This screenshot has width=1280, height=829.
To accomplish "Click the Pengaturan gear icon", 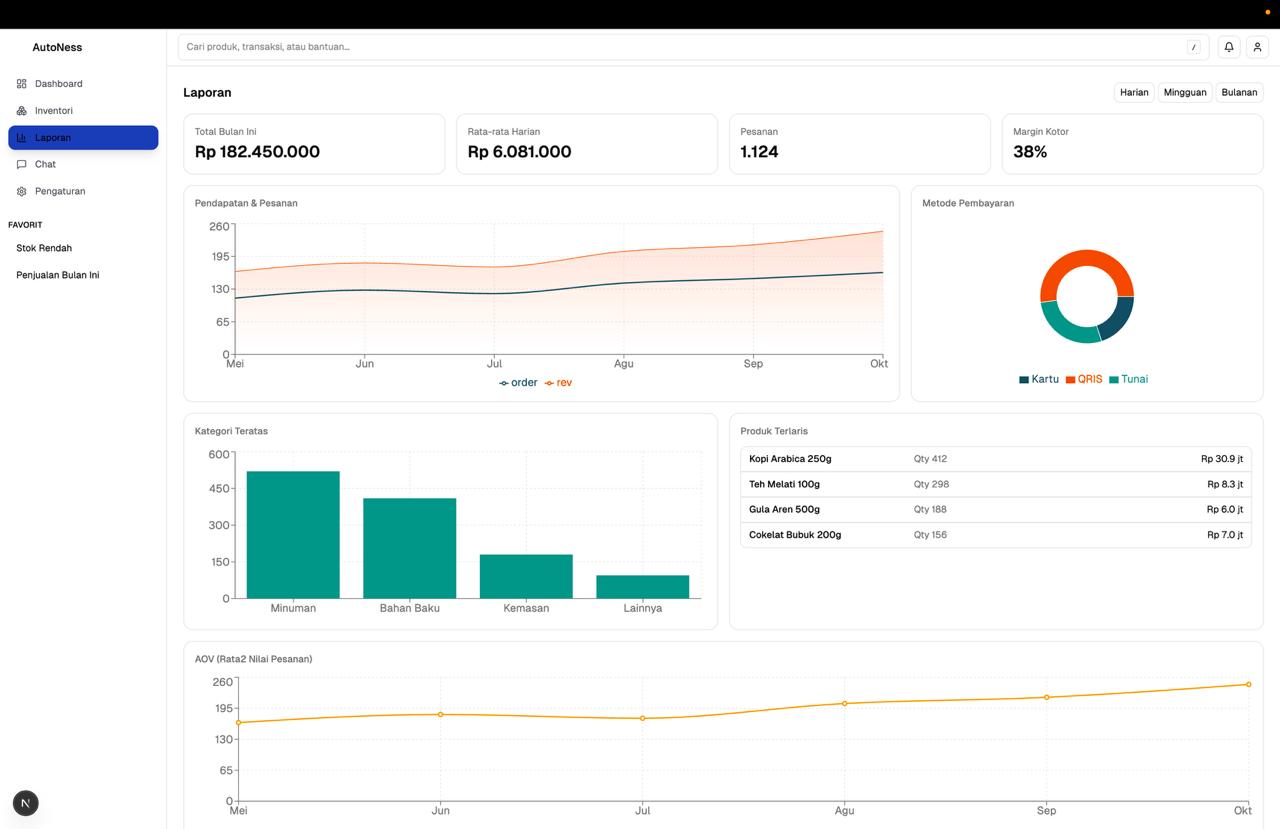I will coord(22,191).
